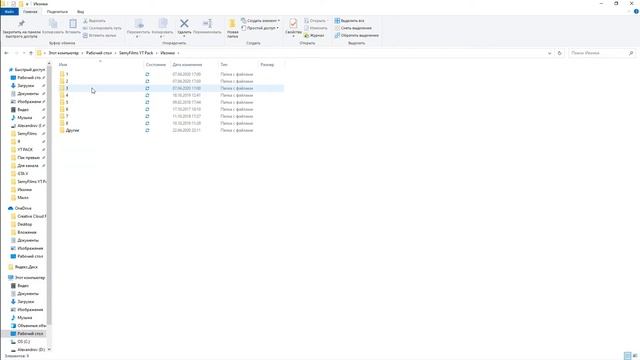Viewport: 640px width, 360px height.
Task: Click Выделить все (Select all)
Action: [349, 21]
